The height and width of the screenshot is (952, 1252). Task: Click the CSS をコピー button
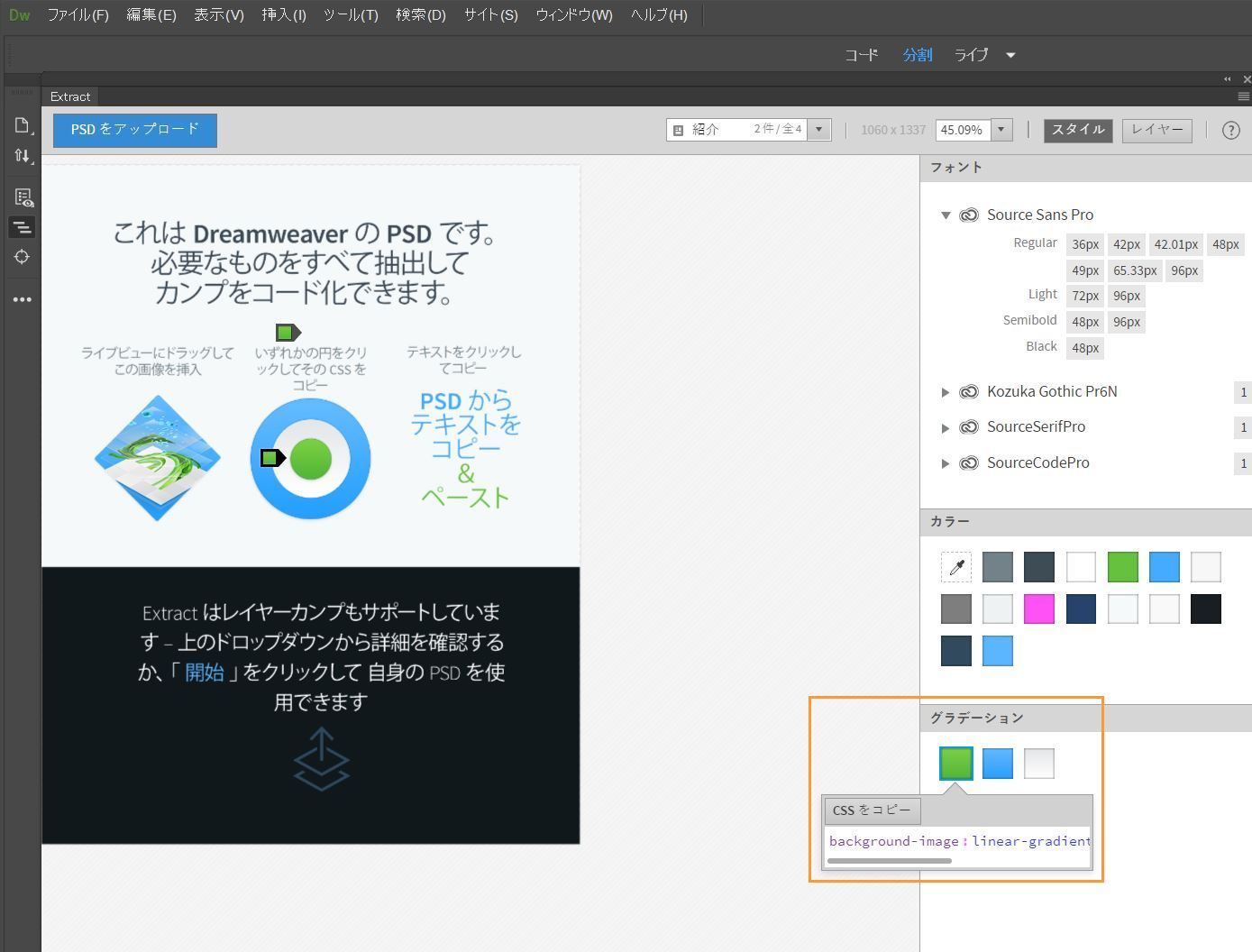click(872, 810)
